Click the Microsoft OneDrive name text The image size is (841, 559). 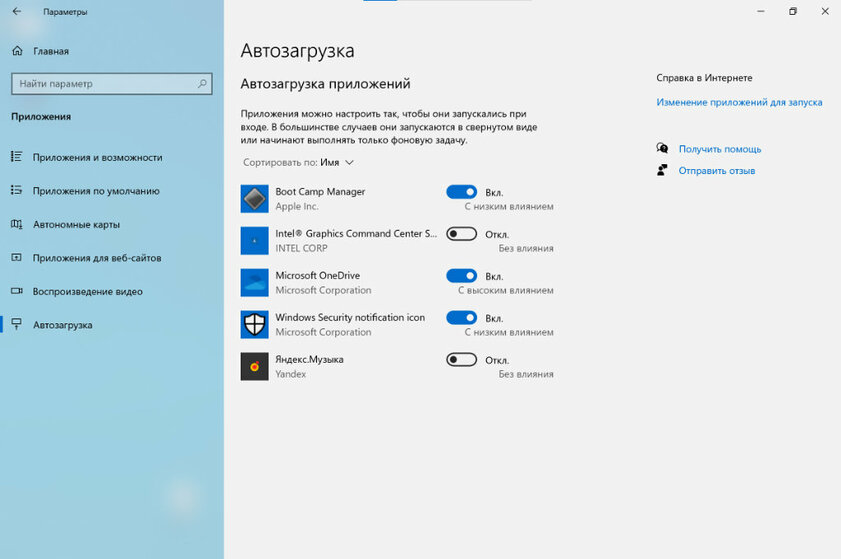[318, 275]
